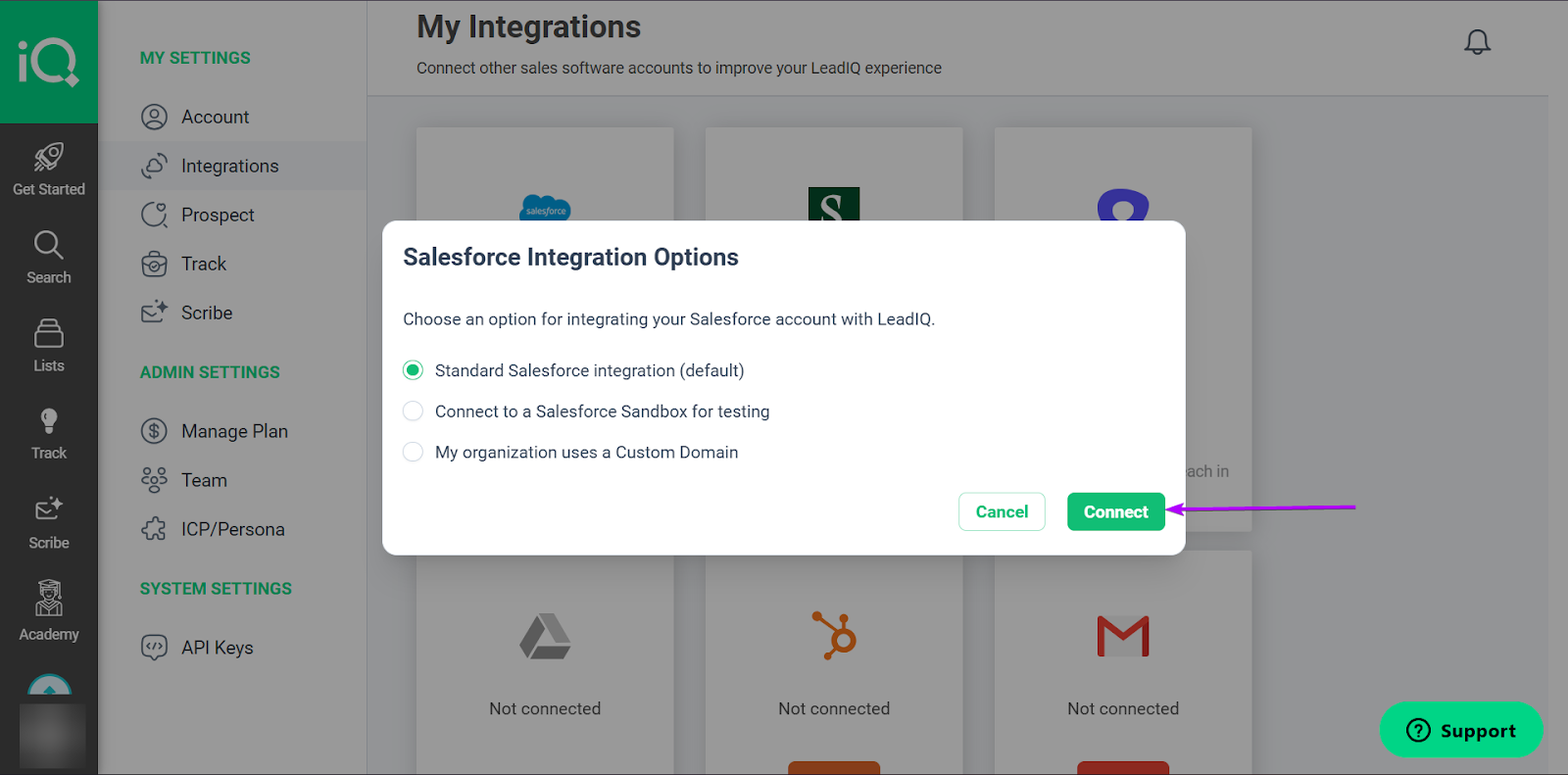Open Academy in left rail

pos(49,610)
